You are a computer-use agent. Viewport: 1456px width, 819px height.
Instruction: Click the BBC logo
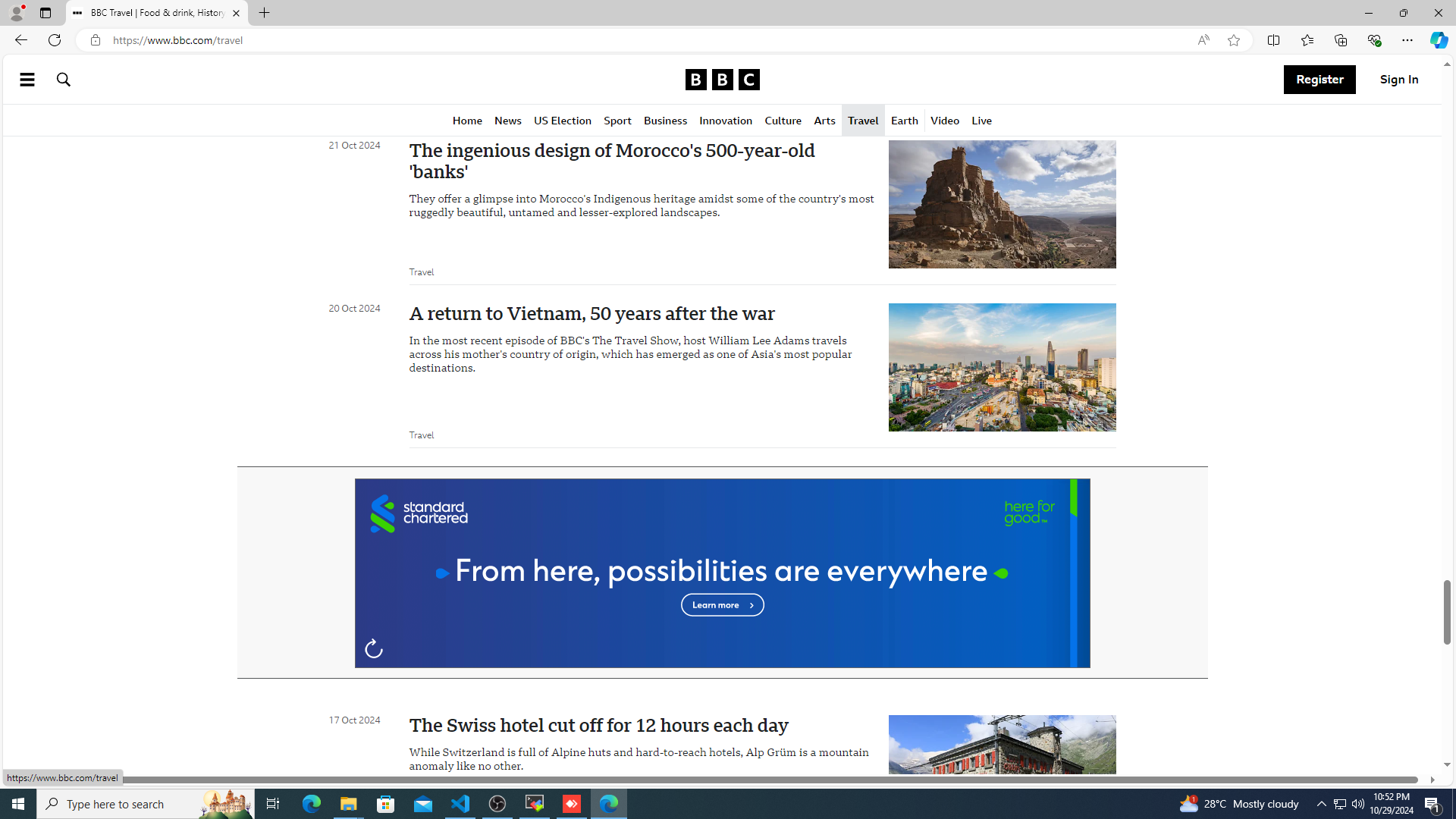coord(721,80)
